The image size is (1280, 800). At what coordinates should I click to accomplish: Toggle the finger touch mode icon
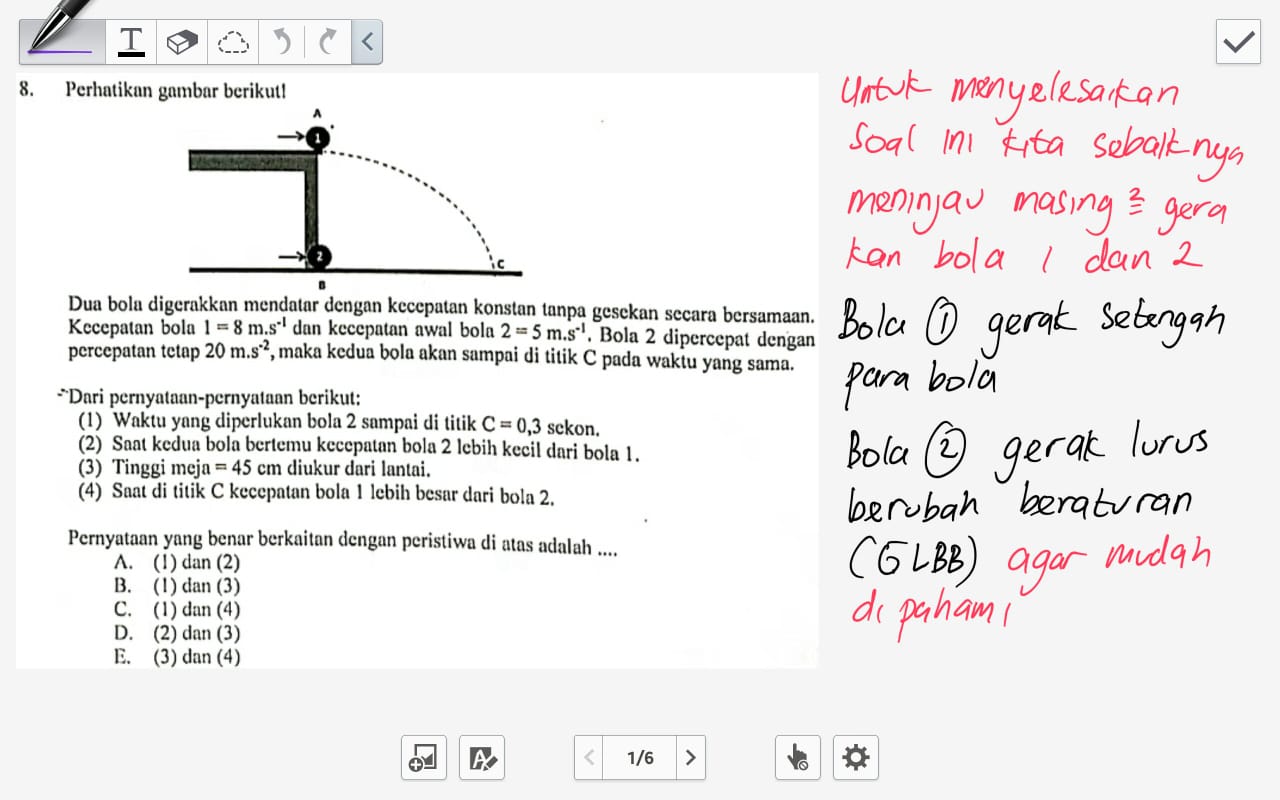click(x=798, y=758)
